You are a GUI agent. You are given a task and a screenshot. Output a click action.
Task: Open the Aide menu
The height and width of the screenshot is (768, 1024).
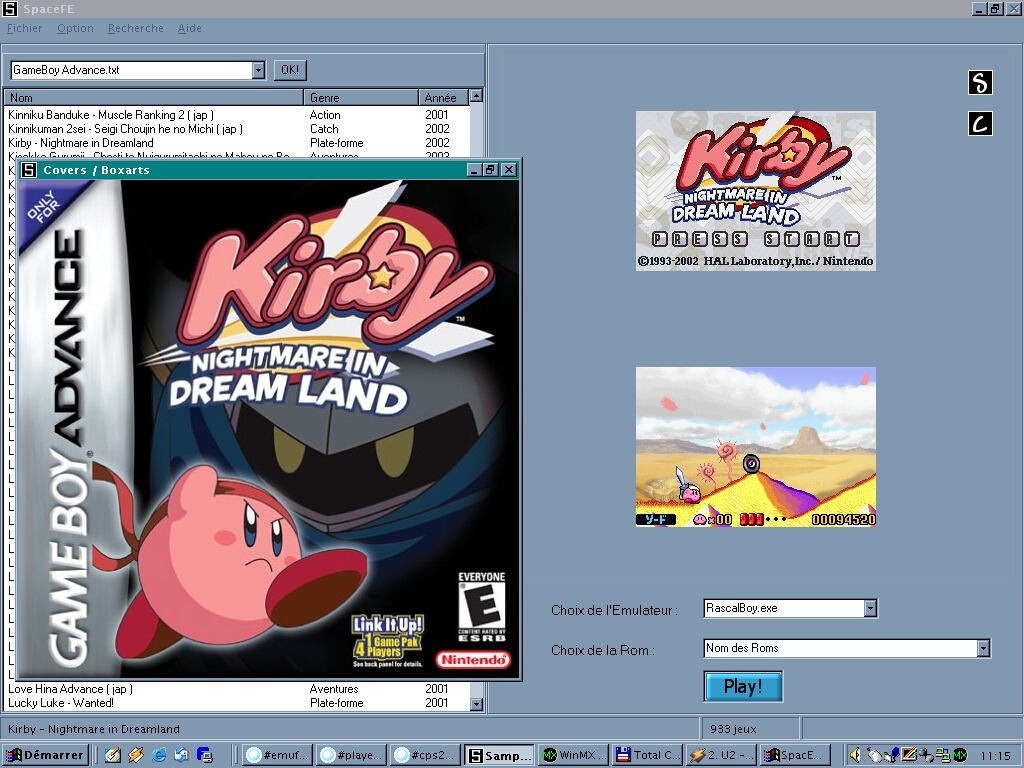(x=189, y=28)
